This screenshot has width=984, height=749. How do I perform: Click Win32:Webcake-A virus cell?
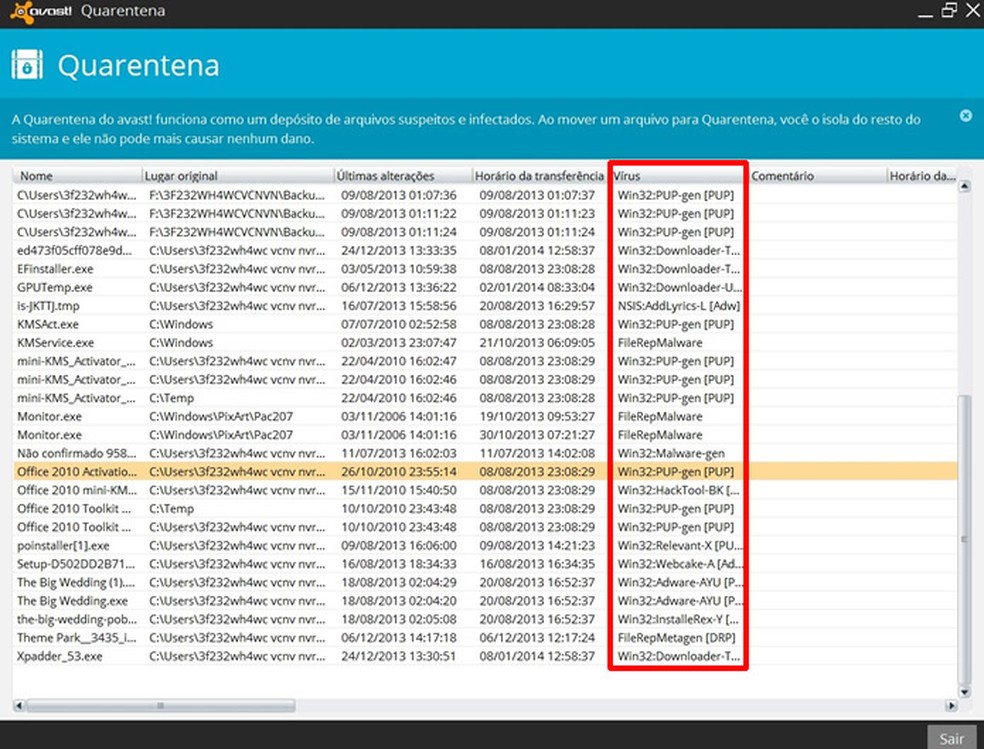pyautogui.click(x=680, y=564)
